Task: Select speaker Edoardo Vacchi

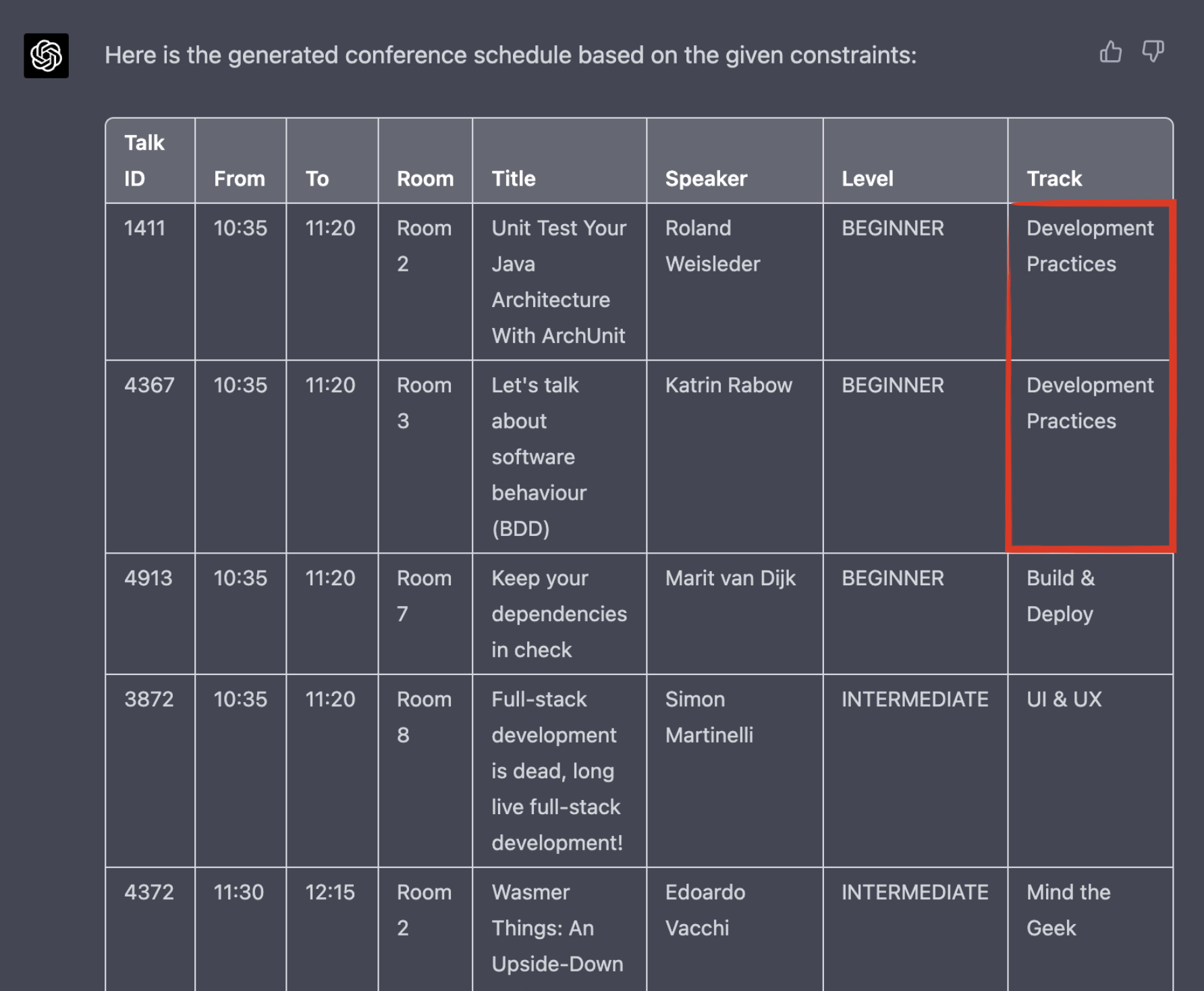Action: coord(705,910)
